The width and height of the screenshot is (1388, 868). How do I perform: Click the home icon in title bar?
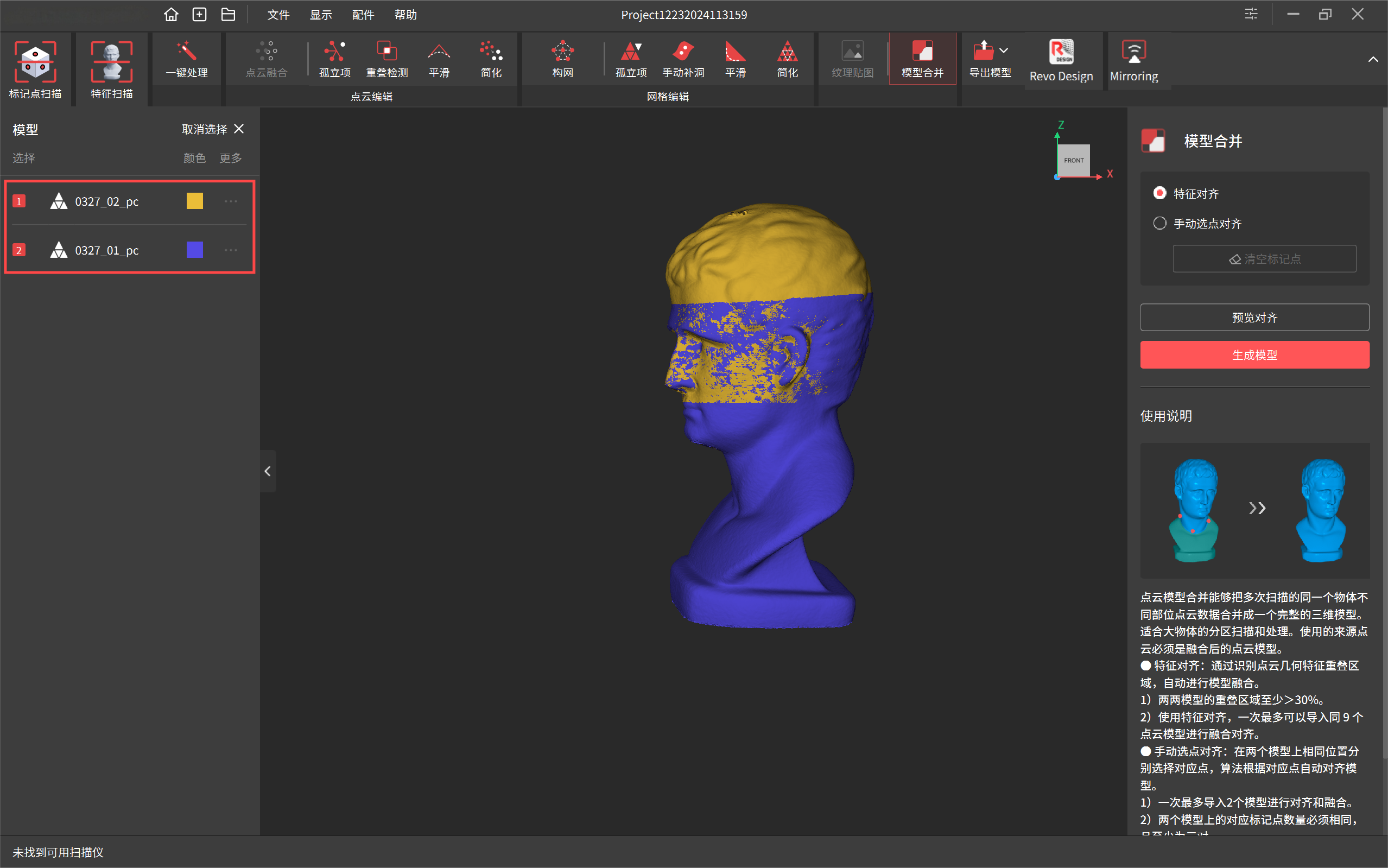(x=170, y=14)
